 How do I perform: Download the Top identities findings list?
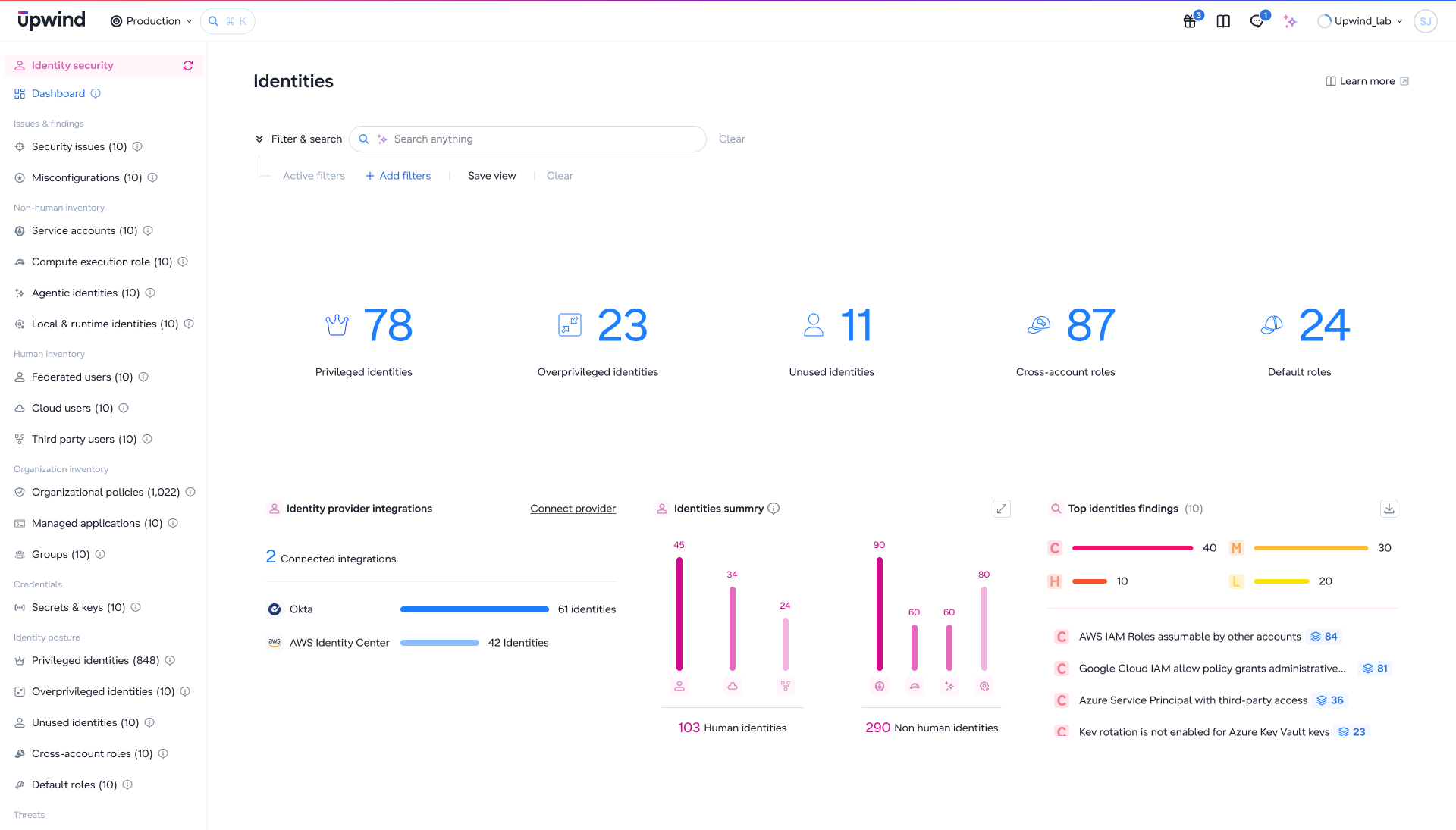(x=1389, y=509)
